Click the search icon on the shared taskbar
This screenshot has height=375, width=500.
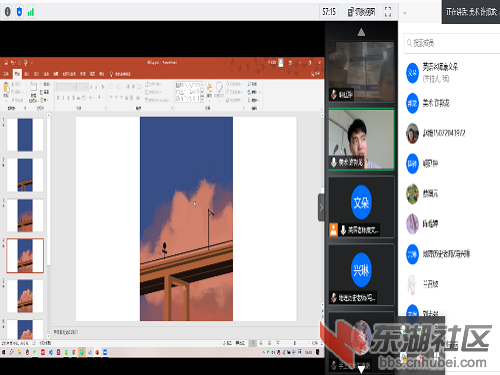11,352
